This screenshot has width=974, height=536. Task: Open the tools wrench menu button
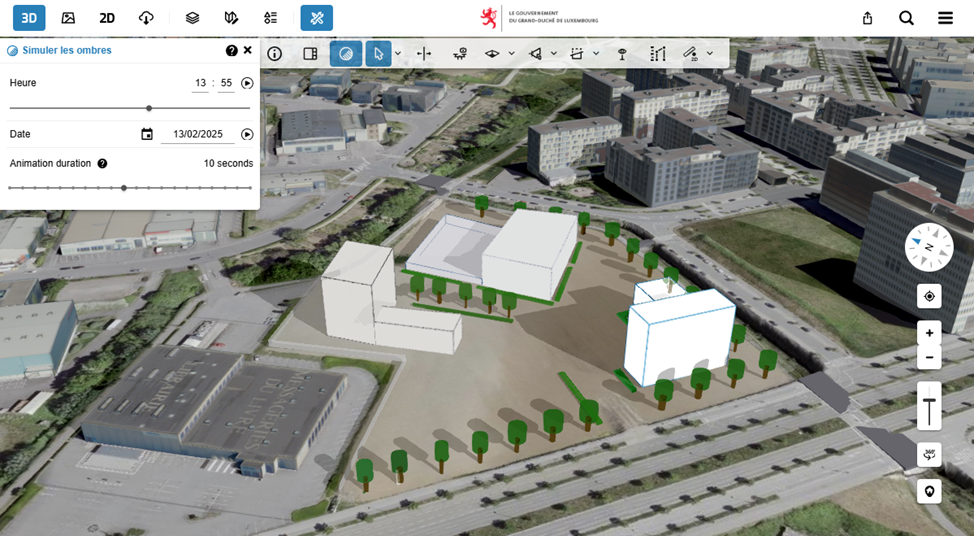tap(316, 18)
